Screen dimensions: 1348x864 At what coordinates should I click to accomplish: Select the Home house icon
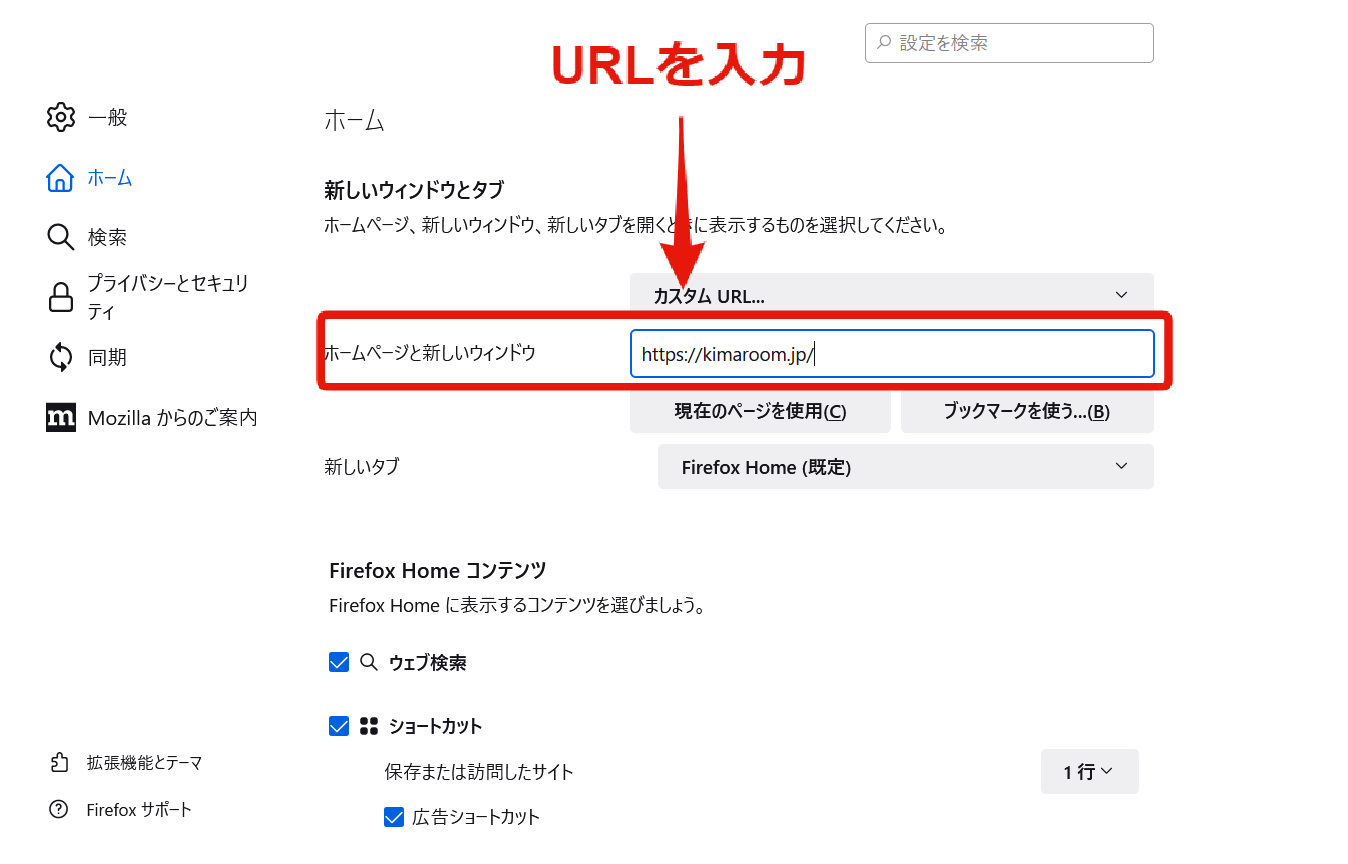coord(61,178)
